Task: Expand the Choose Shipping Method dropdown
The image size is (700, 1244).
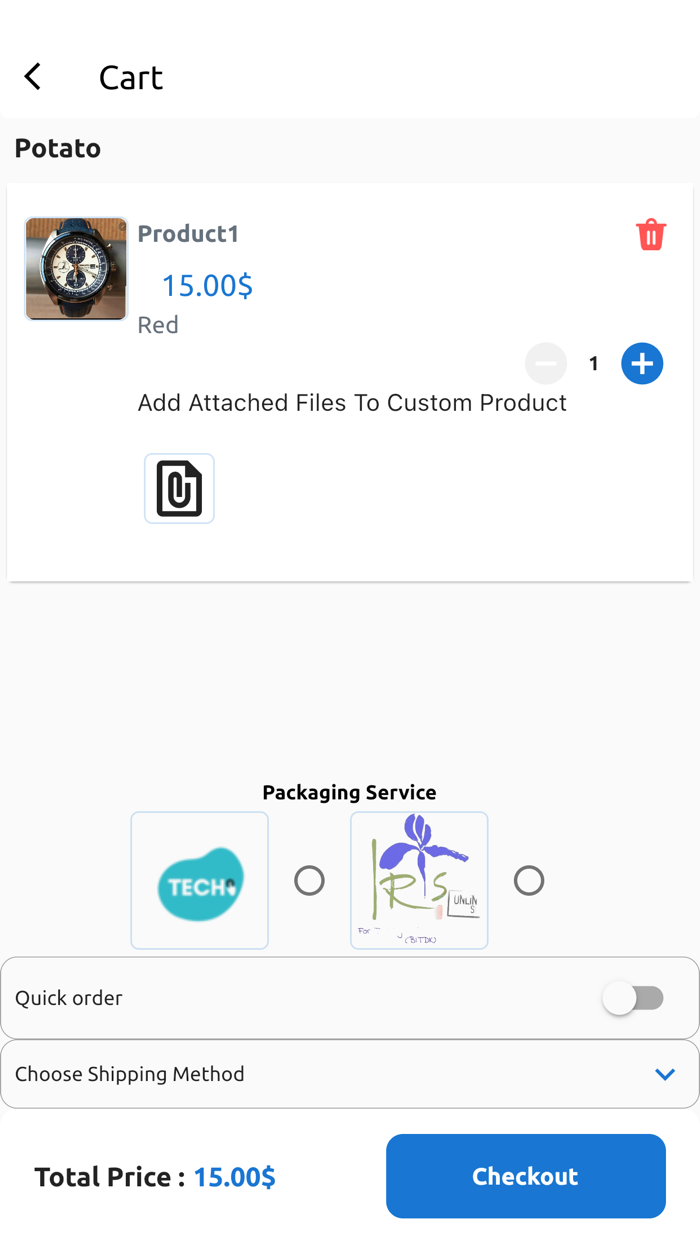Action: coord(350,1074)
